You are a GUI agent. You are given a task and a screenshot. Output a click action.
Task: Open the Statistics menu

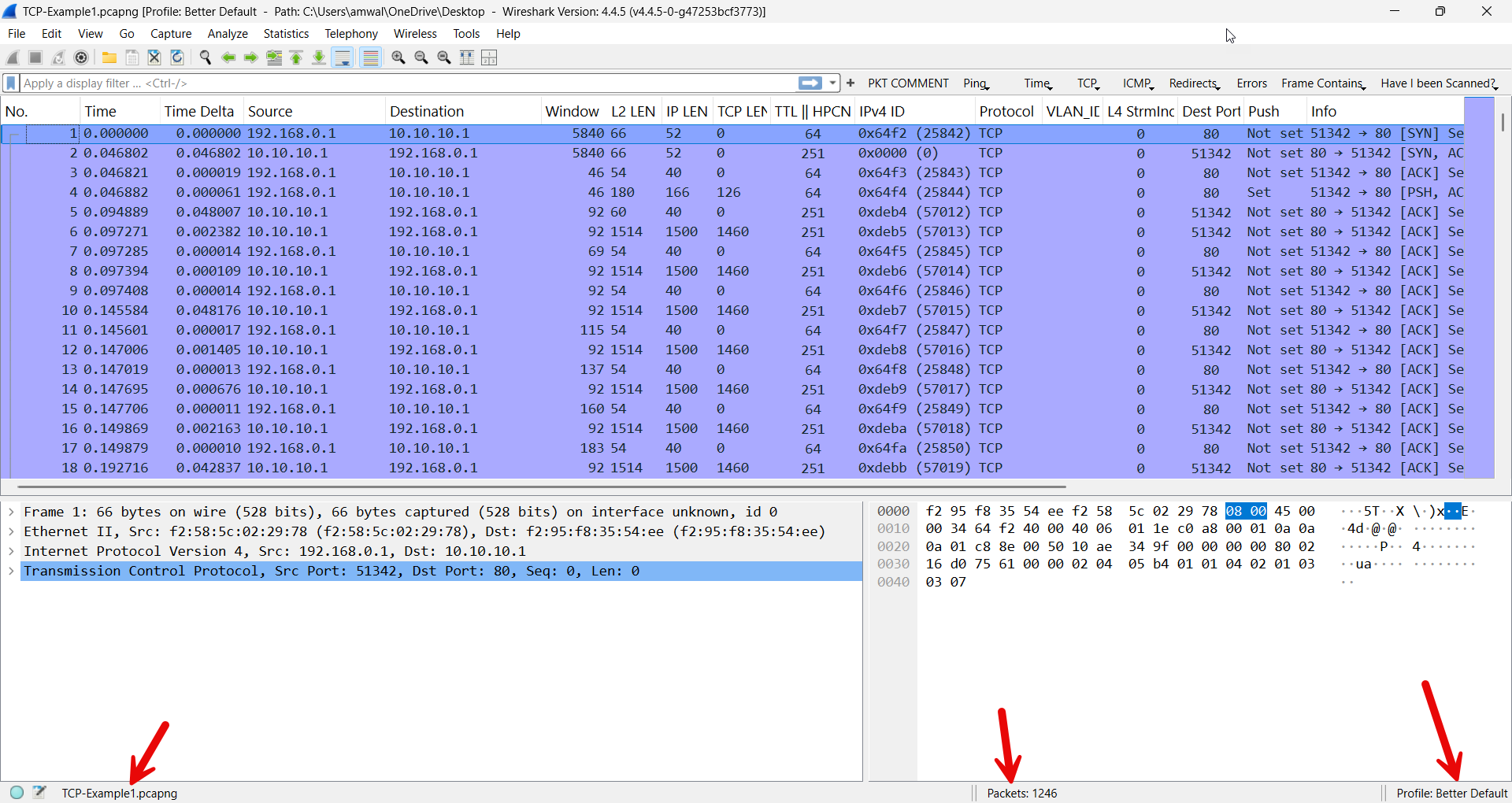pos(286,33)
